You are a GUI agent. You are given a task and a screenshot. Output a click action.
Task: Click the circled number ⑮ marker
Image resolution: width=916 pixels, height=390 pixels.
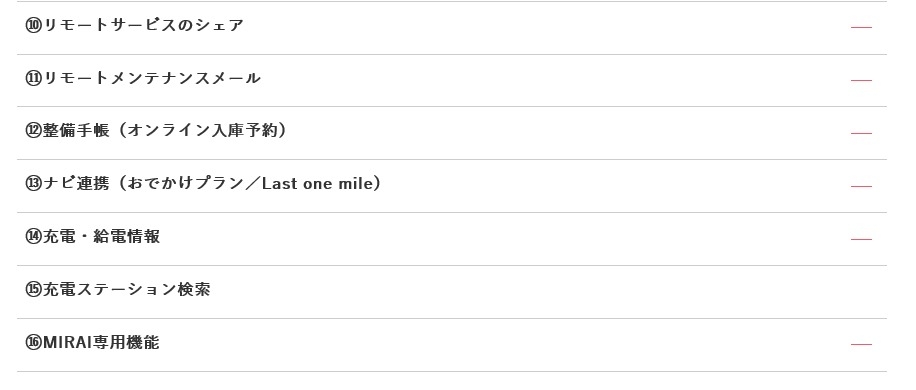[33, 290]
